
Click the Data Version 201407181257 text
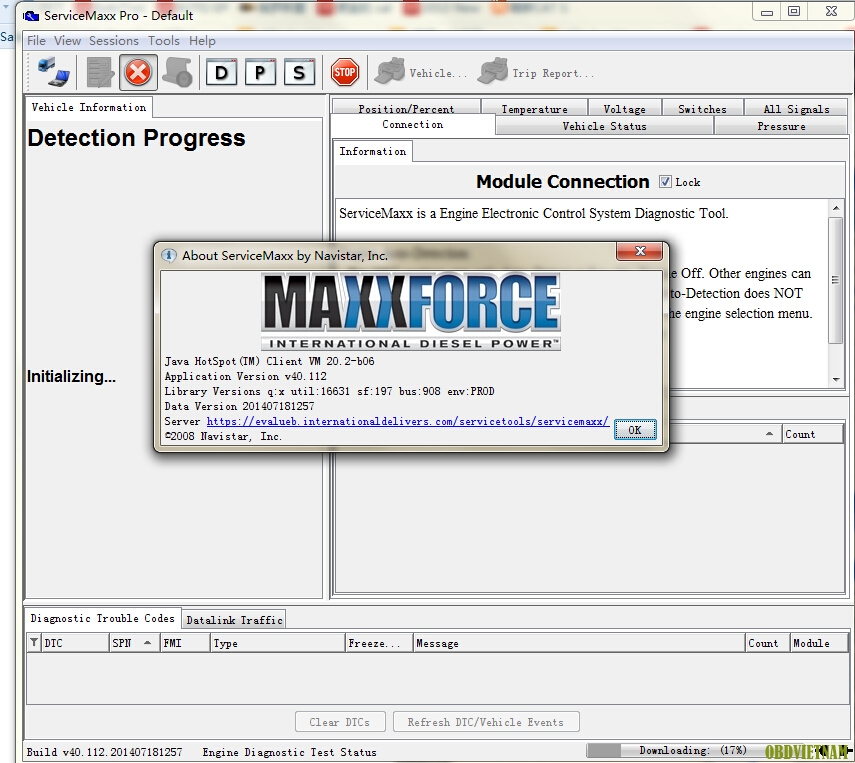click(x=239, y=406)
